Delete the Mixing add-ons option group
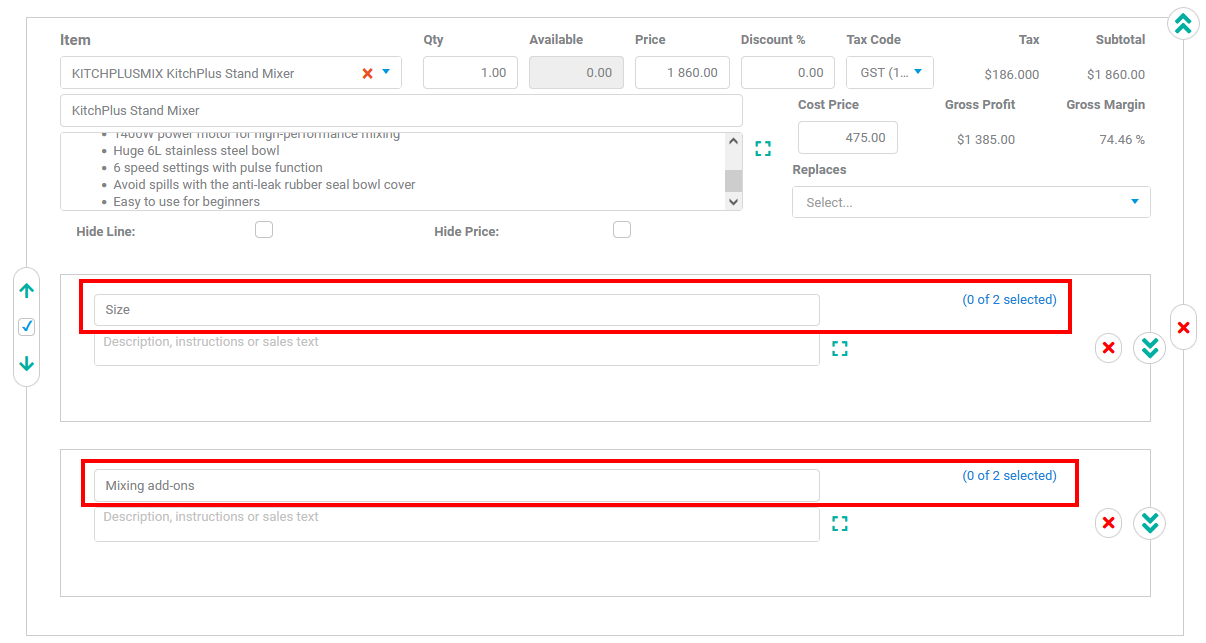Viewport: 1206px width, 643px height. click(x=1108, y=523)
